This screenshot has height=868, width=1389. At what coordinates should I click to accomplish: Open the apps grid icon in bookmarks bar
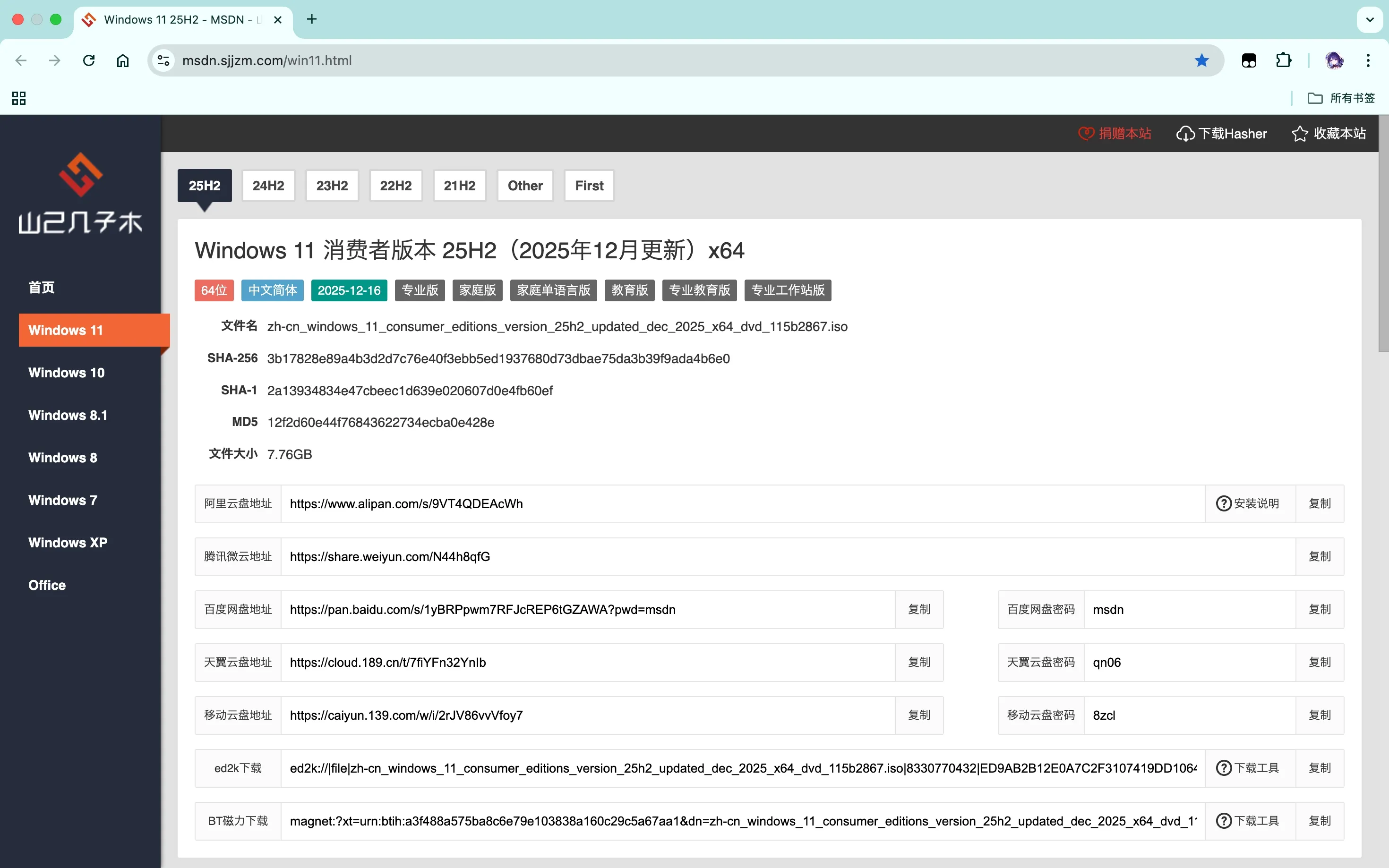pos(19,98)
